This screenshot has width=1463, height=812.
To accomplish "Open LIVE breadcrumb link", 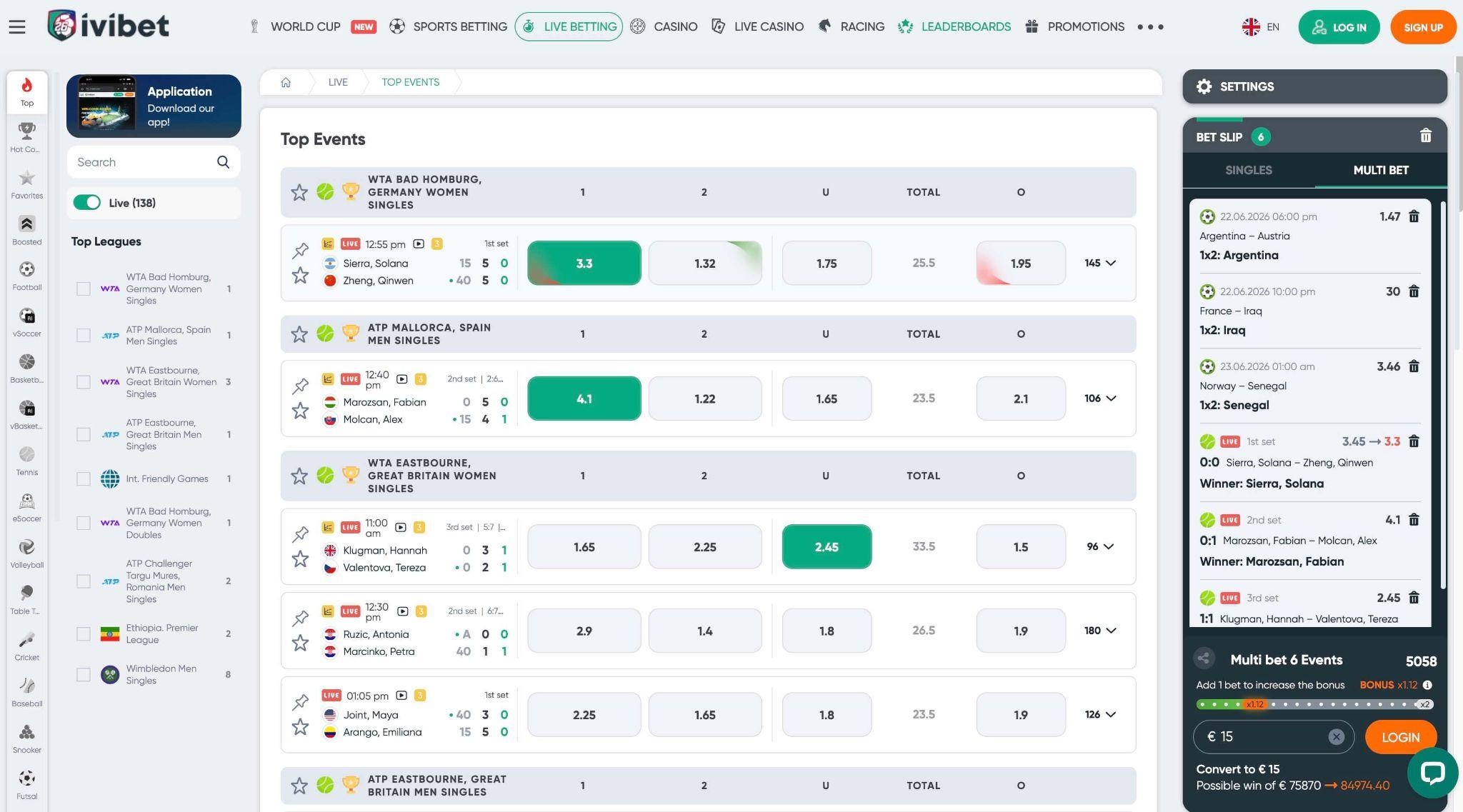I will coord(338,82).
